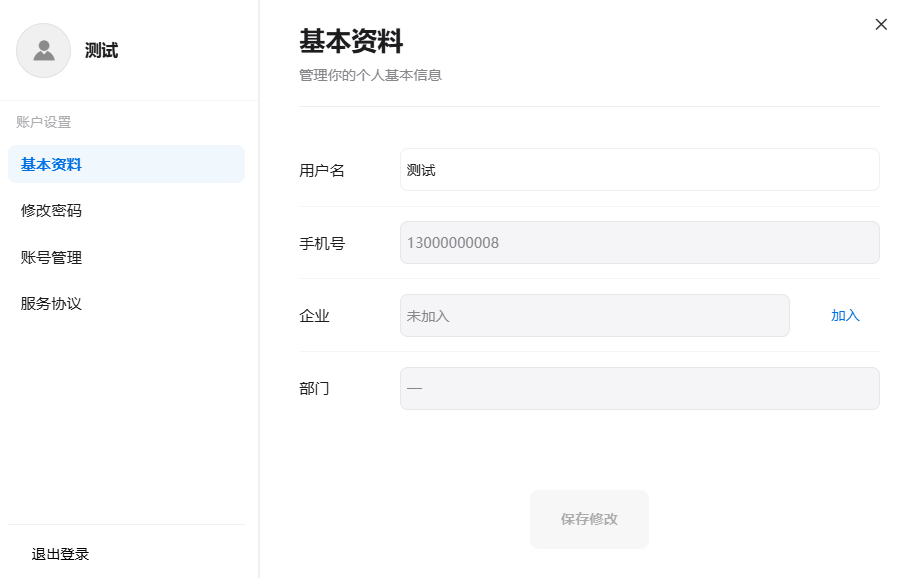The width and height of the screenshot is (911, 578).
Task: Click the 保存修改 button
Action: tap(589, 519)
